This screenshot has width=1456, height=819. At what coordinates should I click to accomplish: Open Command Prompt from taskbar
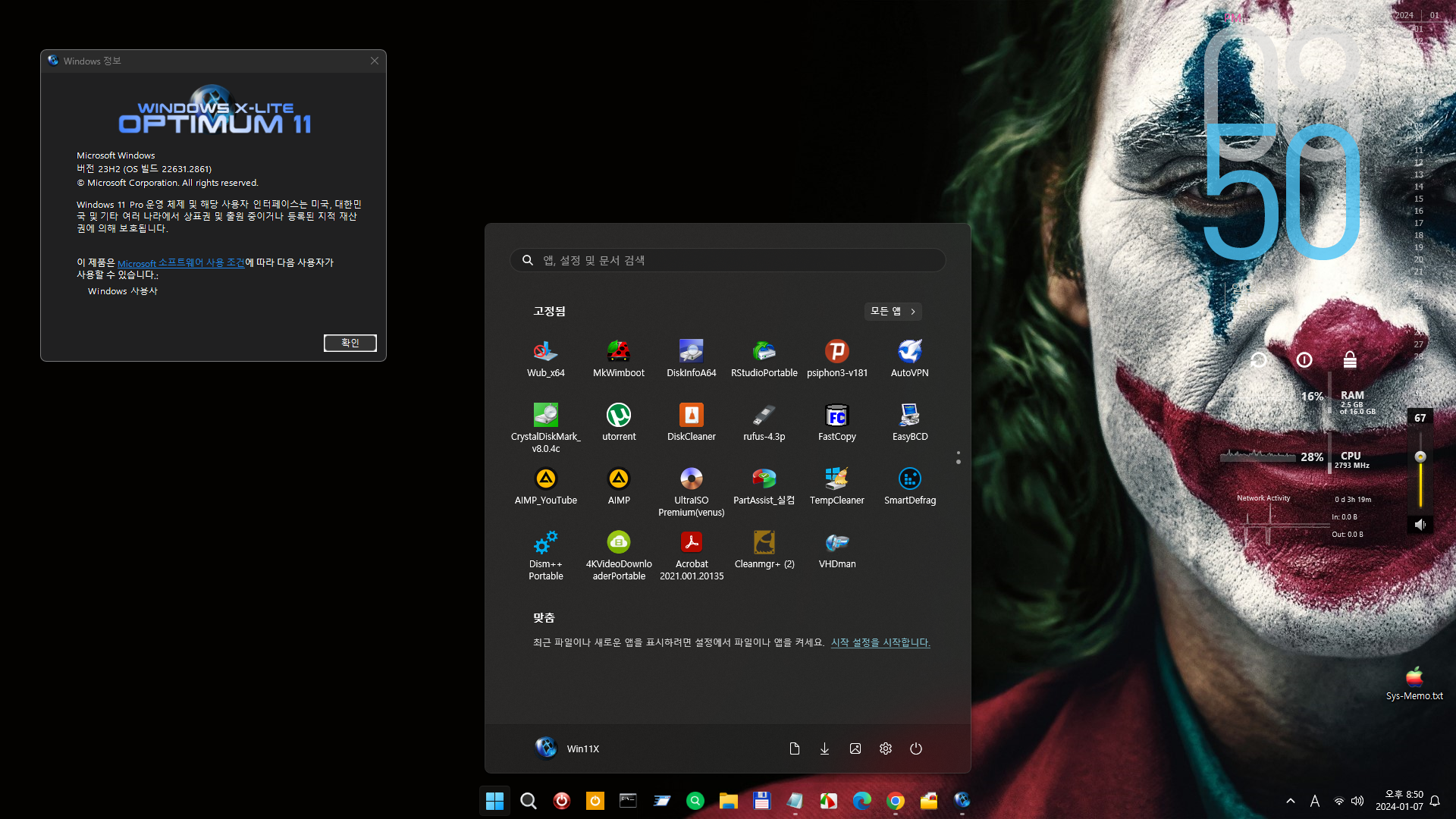[x=629, y=801]
